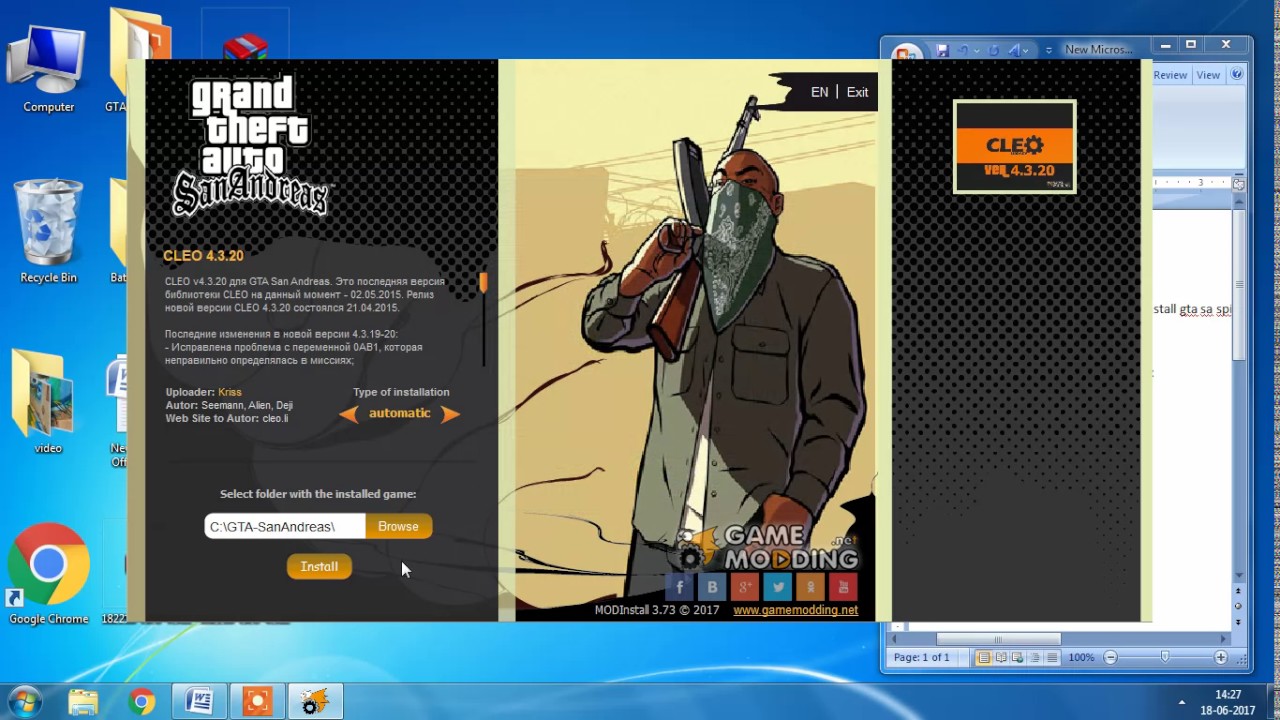1280x720 pixels.
Task: Open the Windows Start menu
Action: [x=25, y=702]
